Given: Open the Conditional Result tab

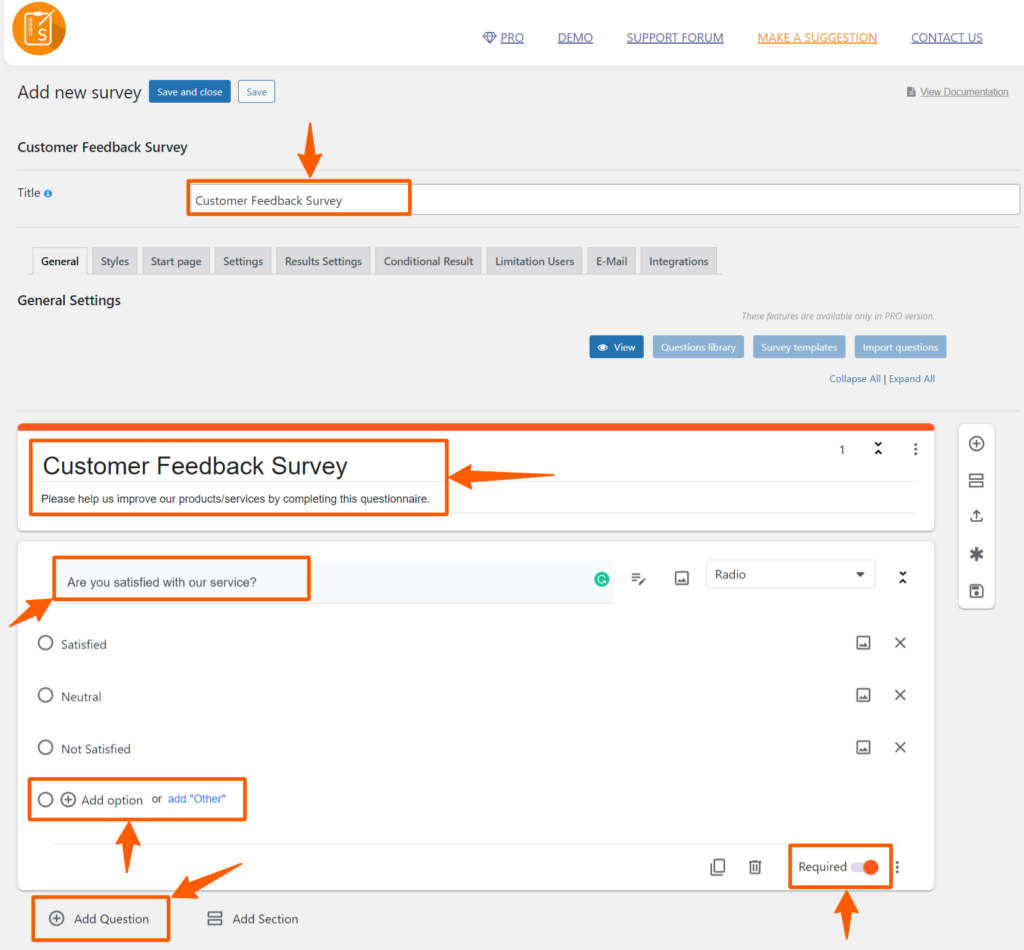Looking at the screenshot, I should pos(428,261).
